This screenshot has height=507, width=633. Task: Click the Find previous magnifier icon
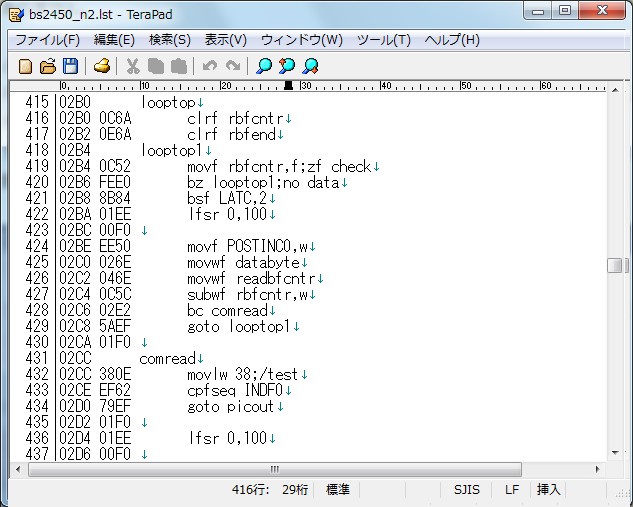pos(287,66)
